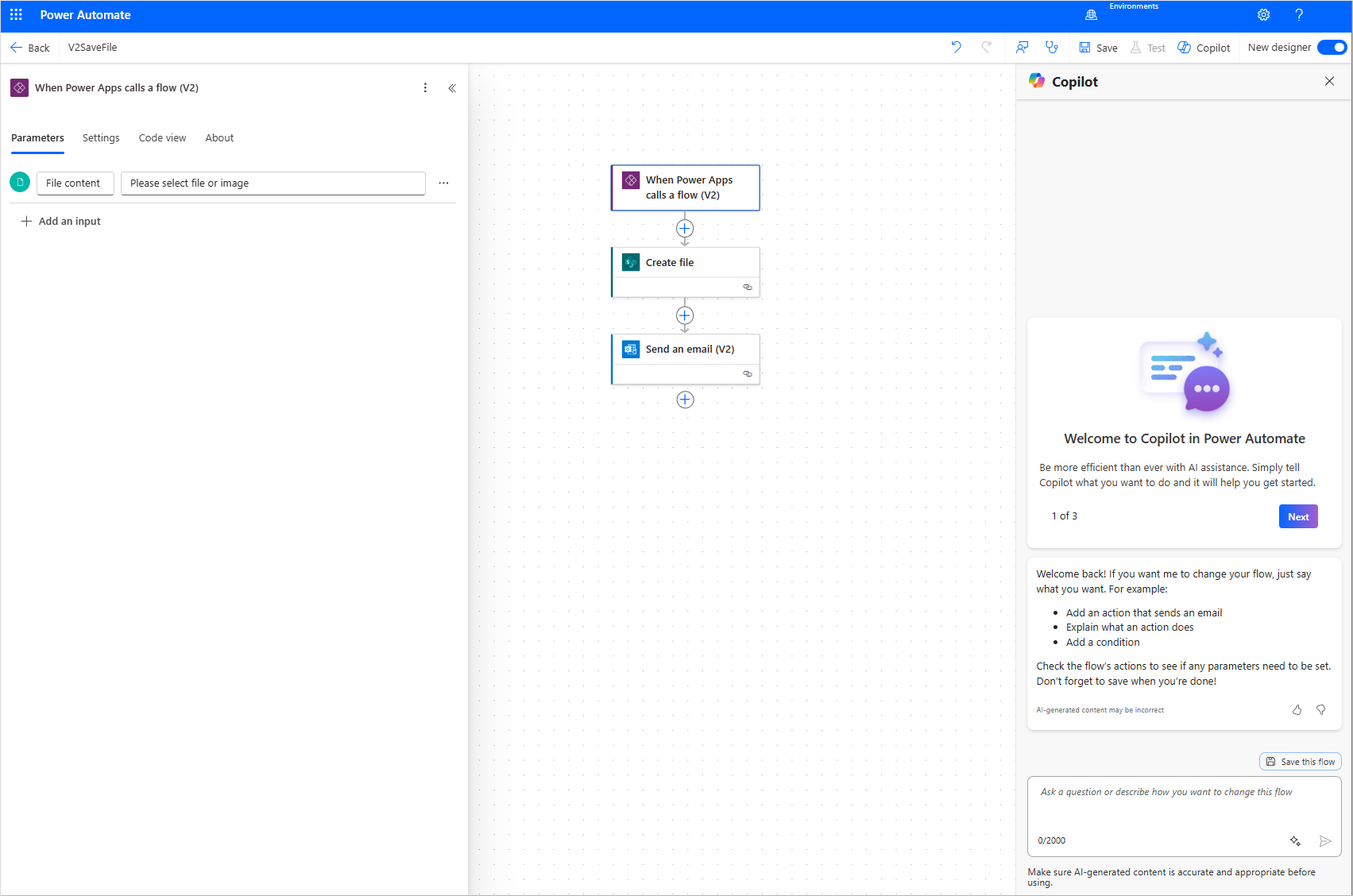Image resolution: width=1353 pixels, height=896 pixels.
Task: Click the File content type icon
Action: click(x=20, y=183)
